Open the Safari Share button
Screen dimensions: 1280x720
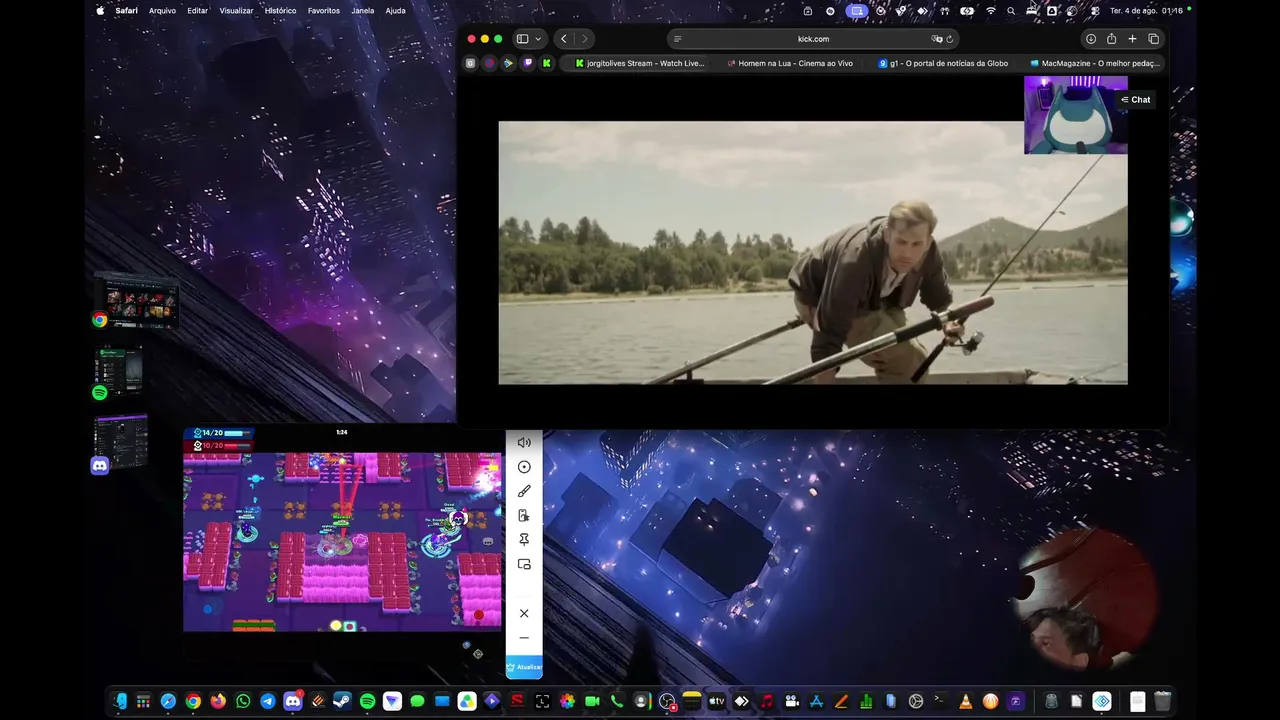pyautogui.click(x=1111, y=39)
